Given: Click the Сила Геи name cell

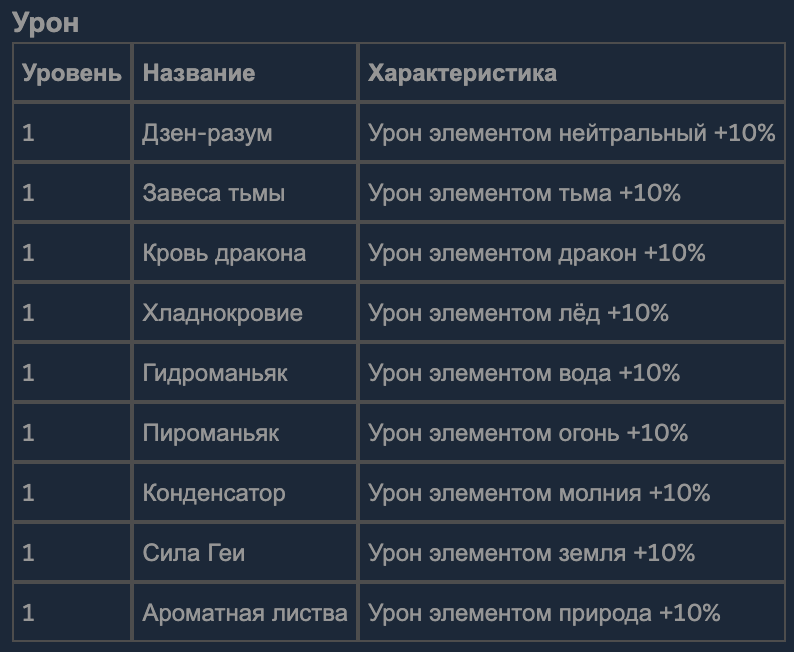Looking at the screenshot, I should click(245, 552).
